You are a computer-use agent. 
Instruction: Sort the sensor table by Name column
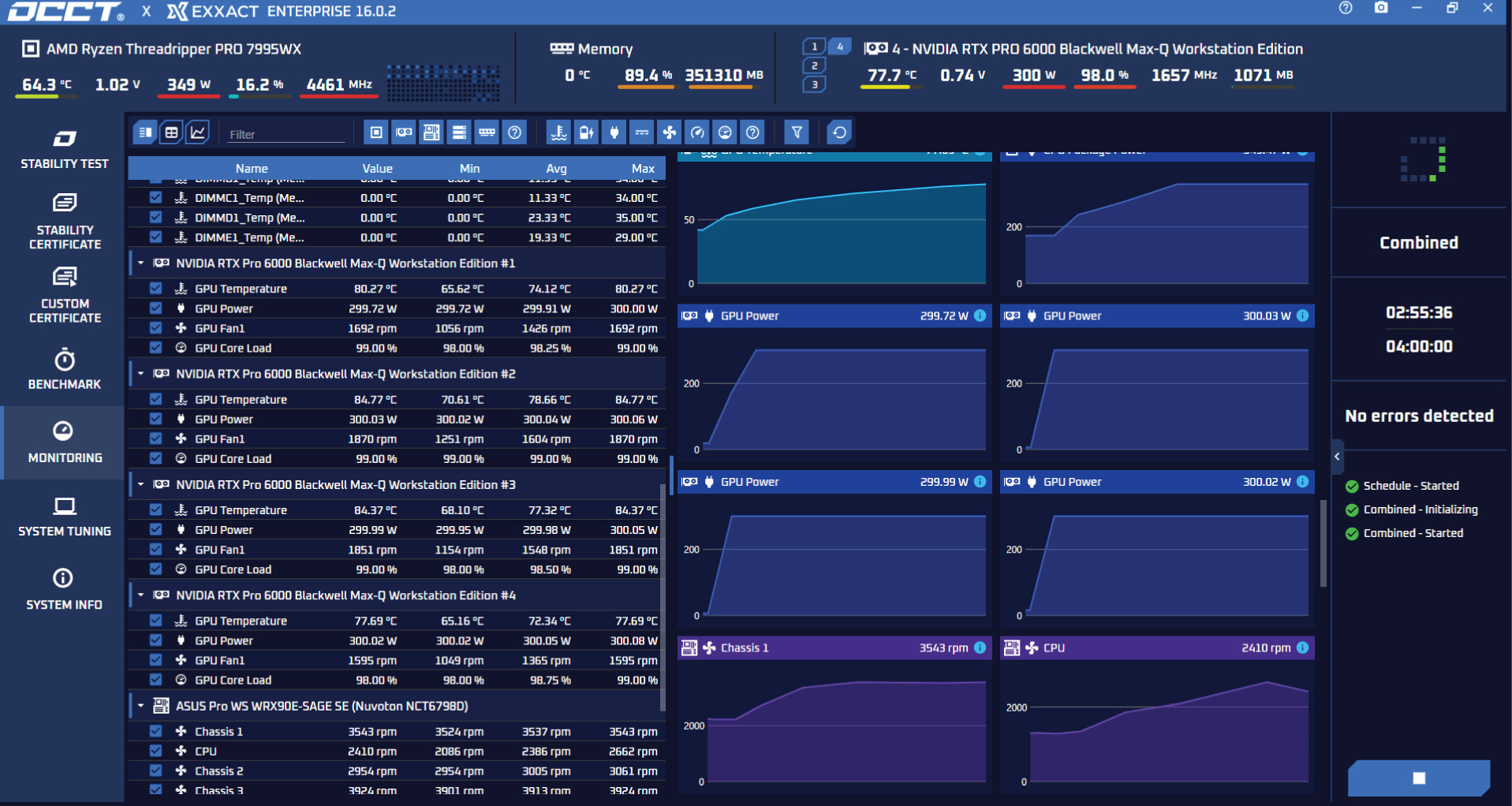pos(252,168)
